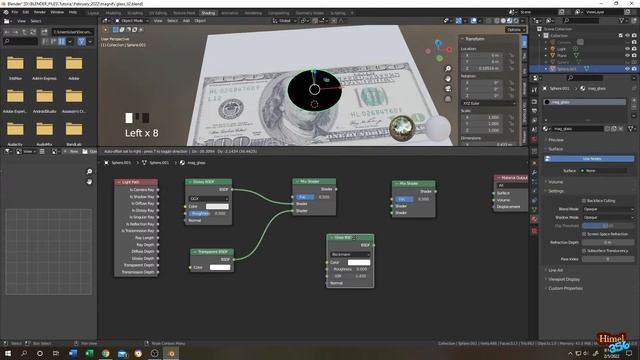Open Chrome from the taskbar

pos(106,353)
